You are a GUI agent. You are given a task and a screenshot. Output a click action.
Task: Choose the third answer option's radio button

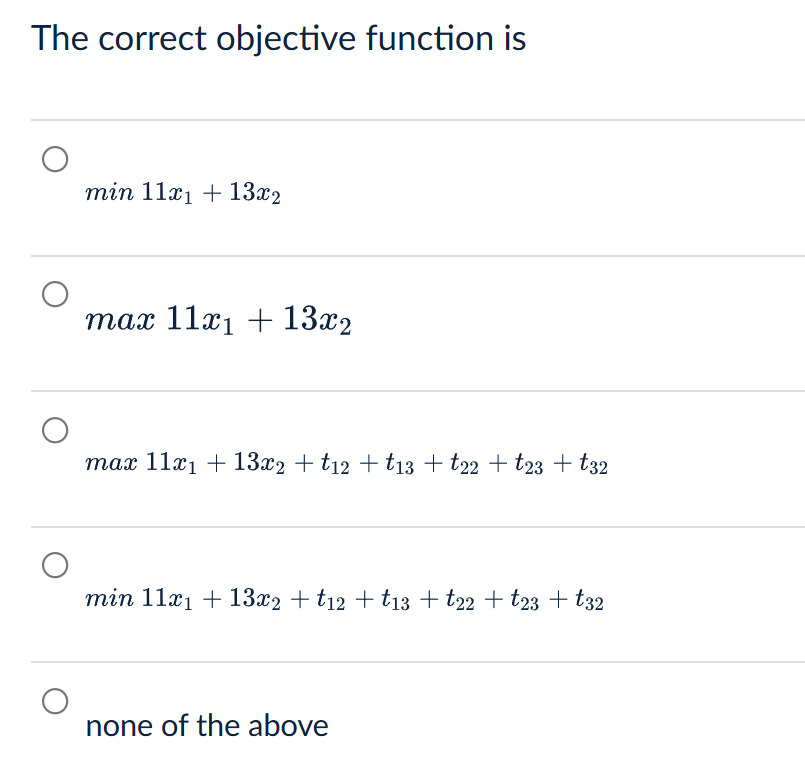57,430
